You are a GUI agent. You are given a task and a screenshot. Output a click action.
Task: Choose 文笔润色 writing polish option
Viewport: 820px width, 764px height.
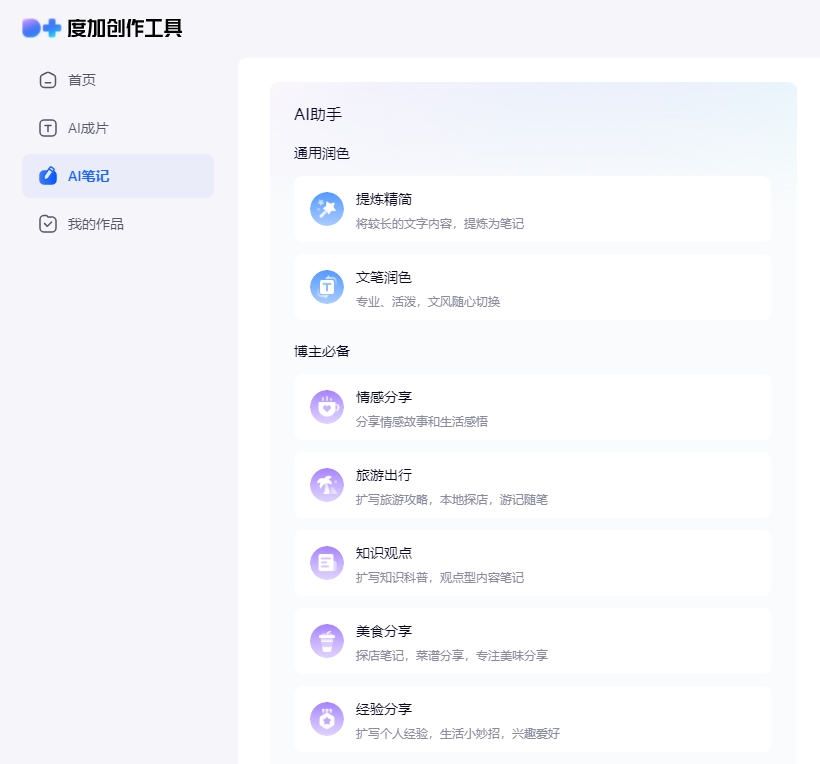(x=384, y=277)
